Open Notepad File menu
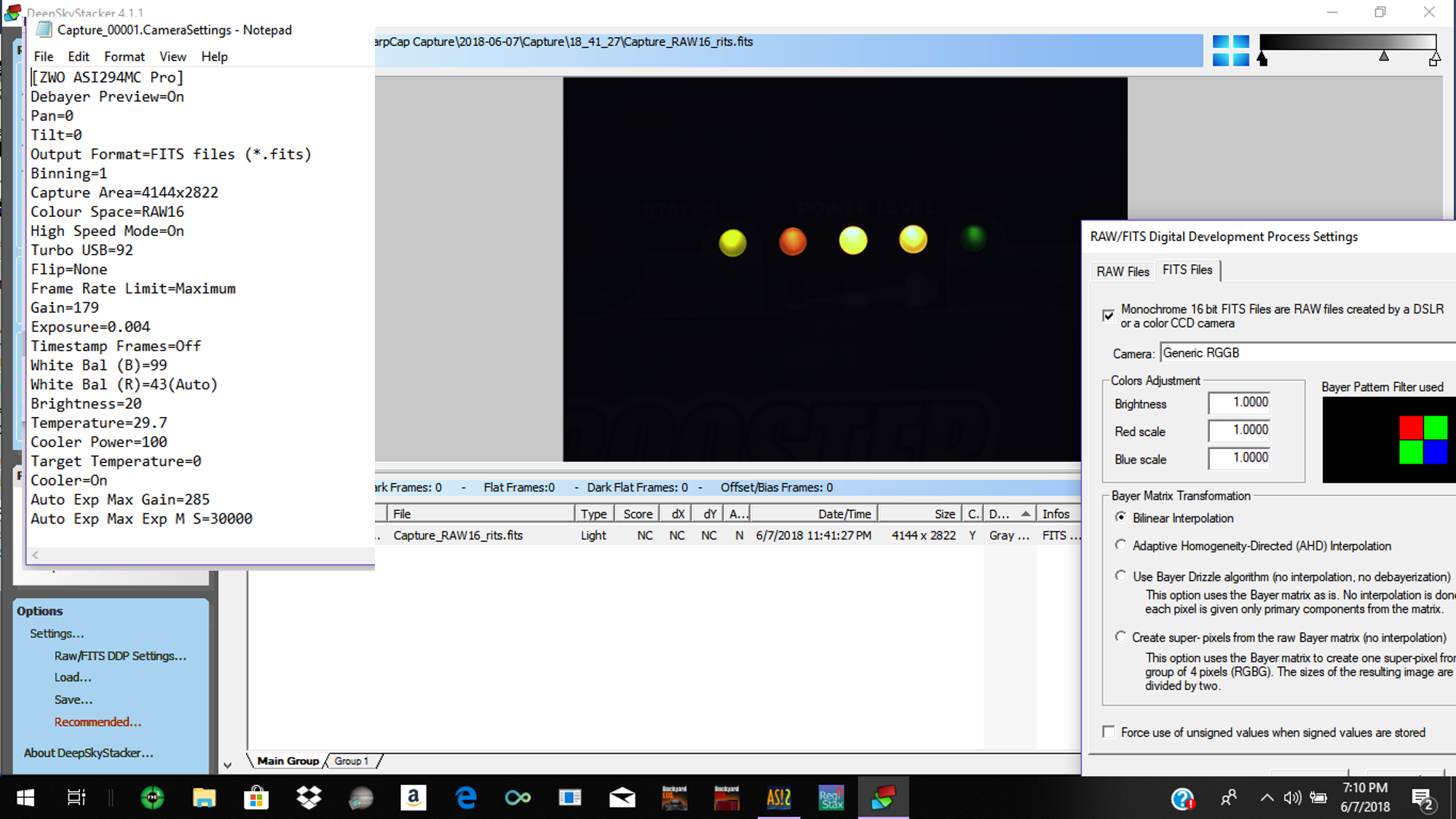 [44, 56]
